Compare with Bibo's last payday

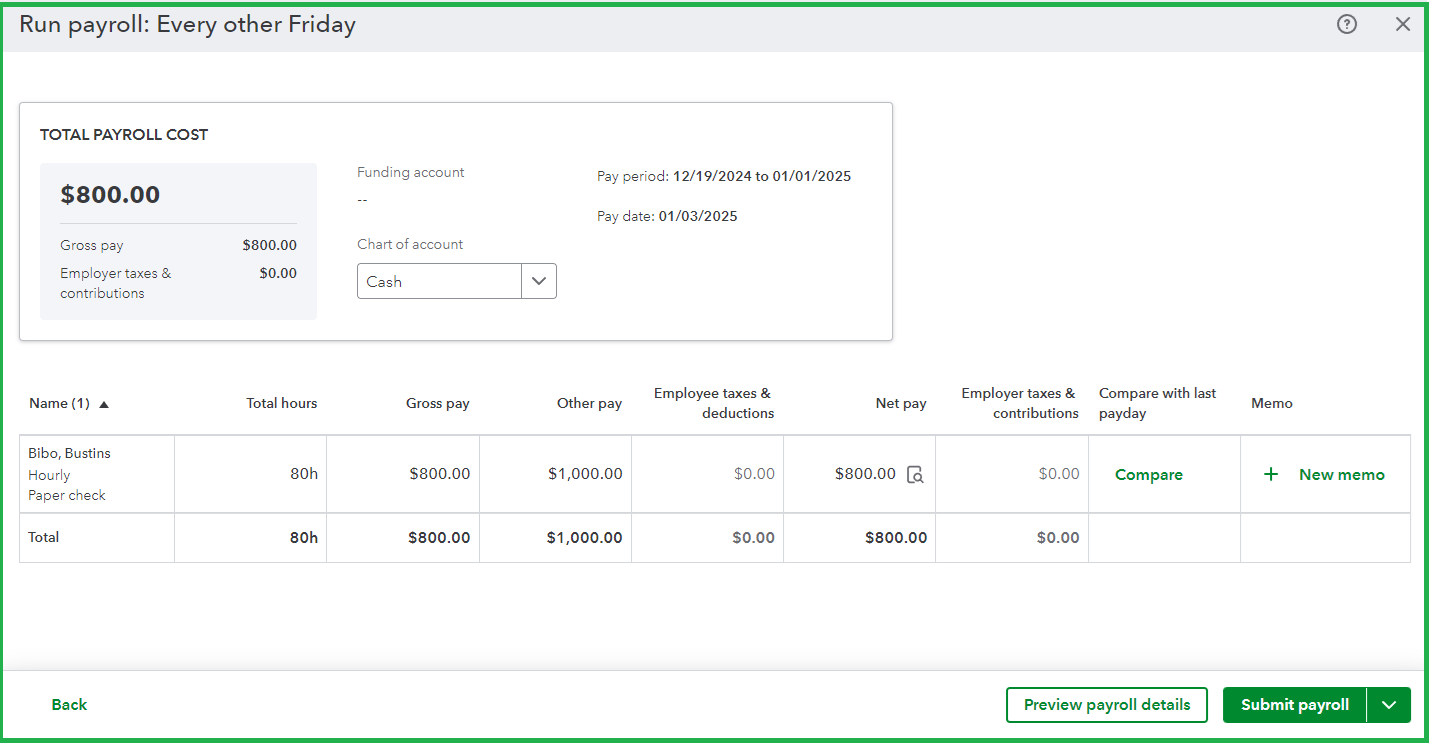(x=1148, y=474)
